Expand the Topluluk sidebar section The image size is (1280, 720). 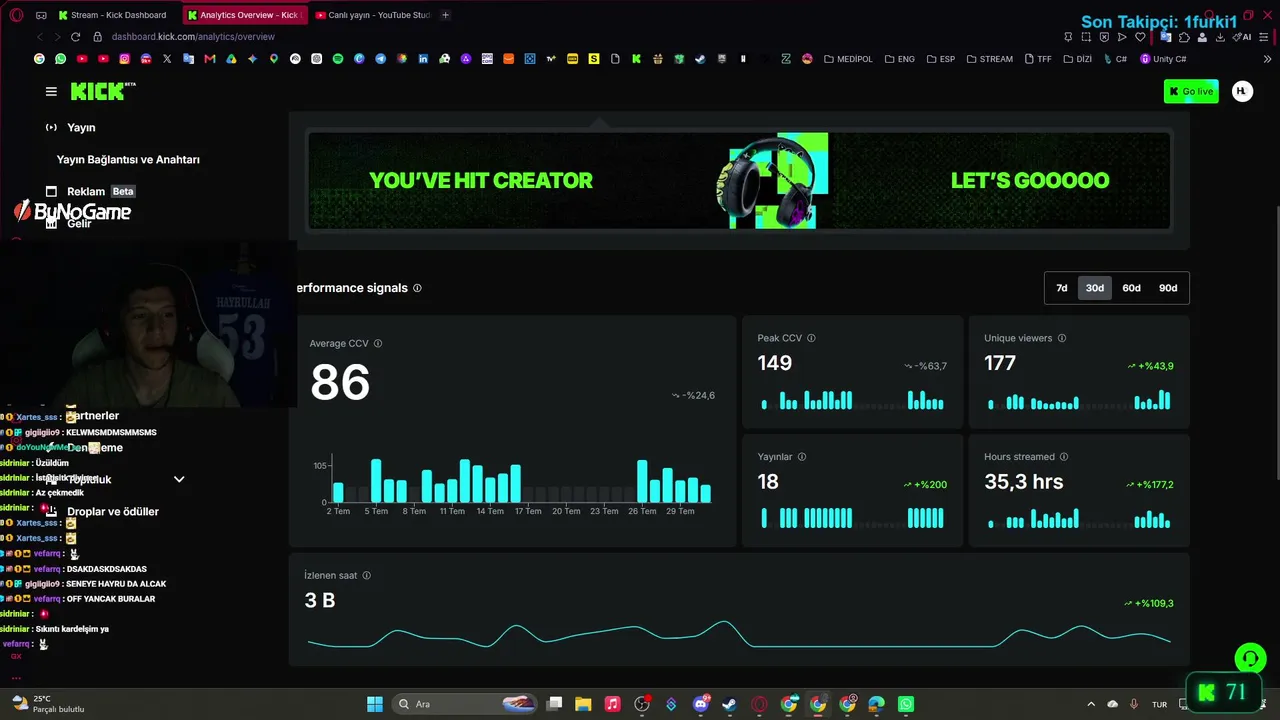[179, 479]
